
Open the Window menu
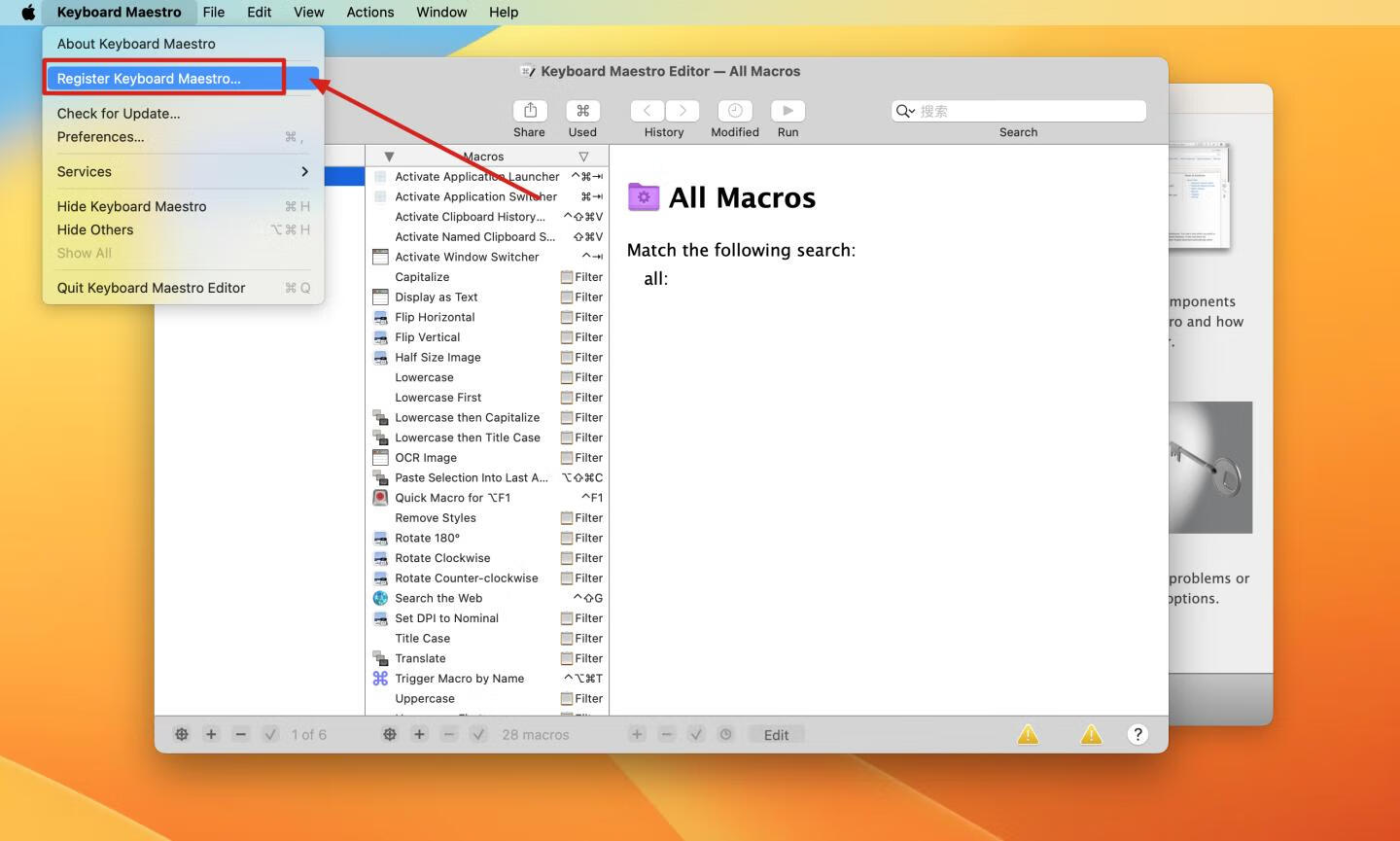(x=441, y=13)
